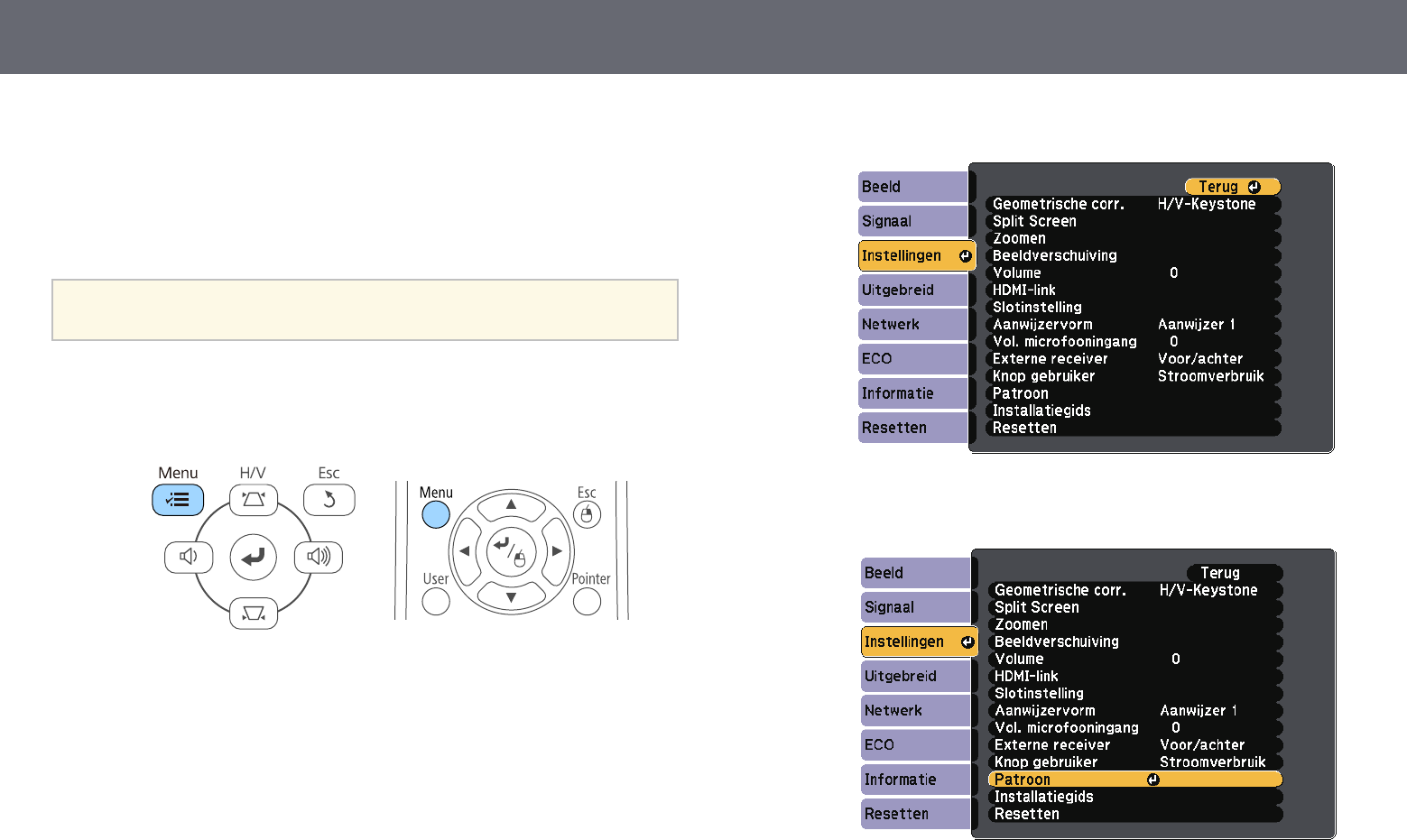Select the orange highlighted Patroon row

point(1135,780)
